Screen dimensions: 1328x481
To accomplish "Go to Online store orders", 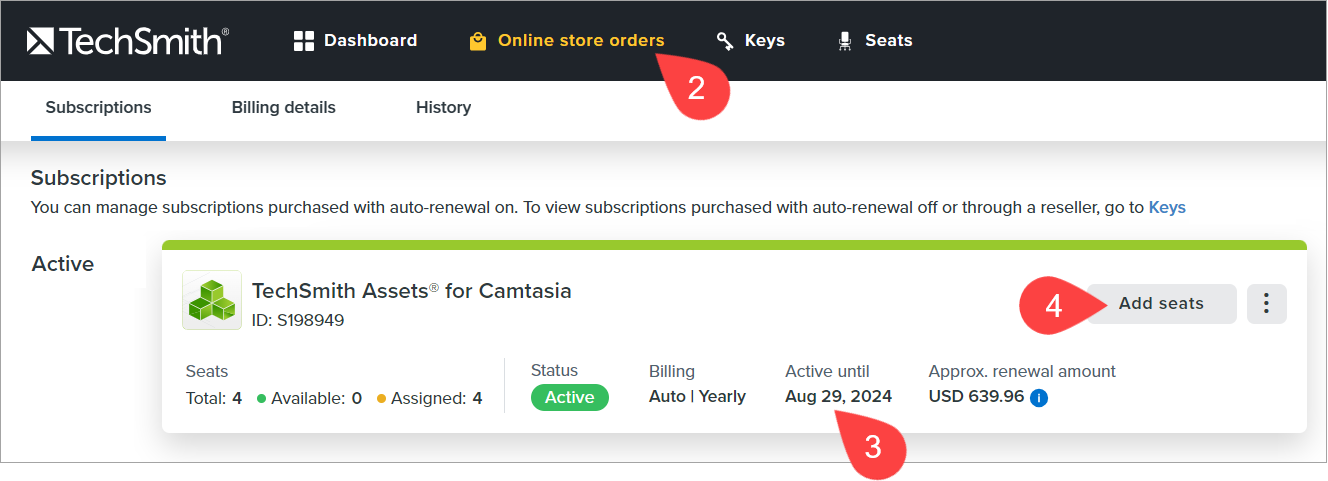I will (580, 41).
